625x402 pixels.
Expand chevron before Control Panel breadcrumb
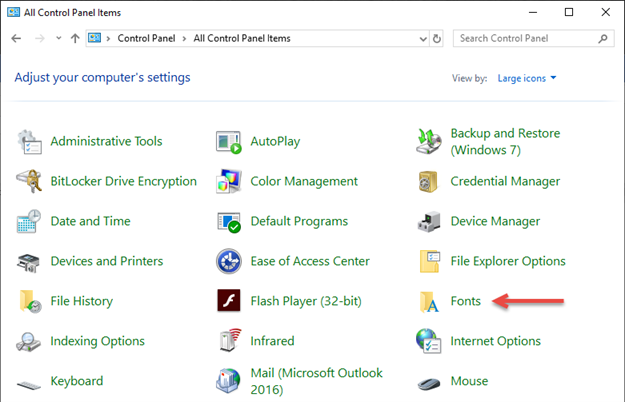[x=108, y=39]
